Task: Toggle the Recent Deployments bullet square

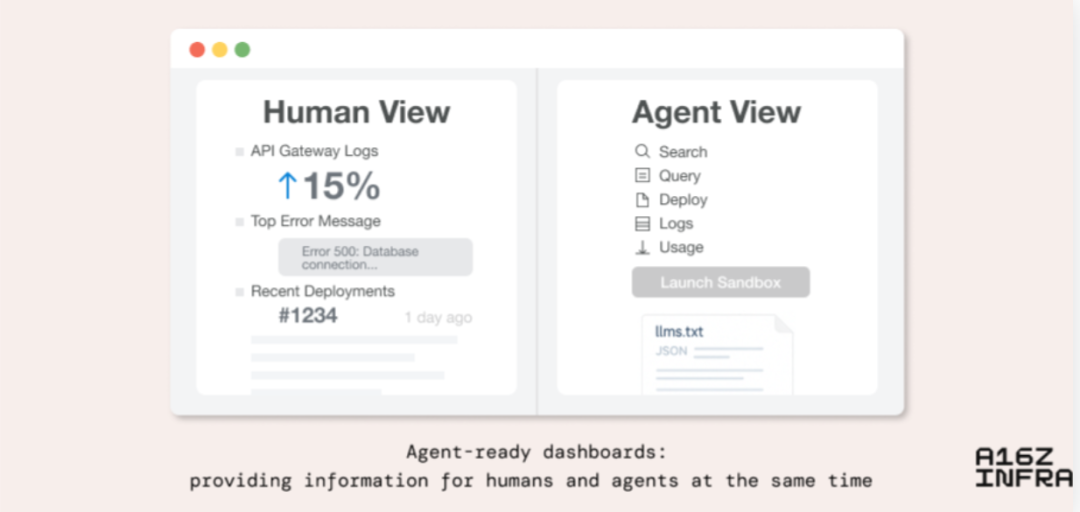Action: (239, 292)
